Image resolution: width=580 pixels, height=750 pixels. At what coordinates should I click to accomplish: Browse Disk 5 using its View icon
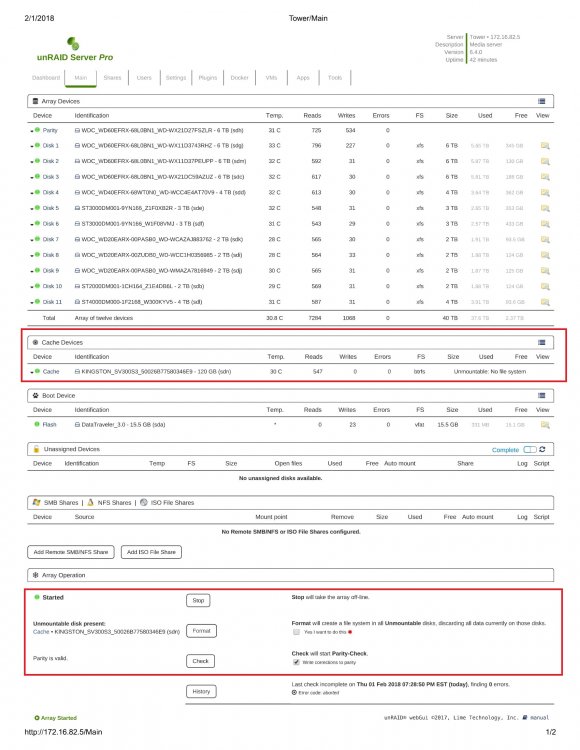tap(545, 209)
